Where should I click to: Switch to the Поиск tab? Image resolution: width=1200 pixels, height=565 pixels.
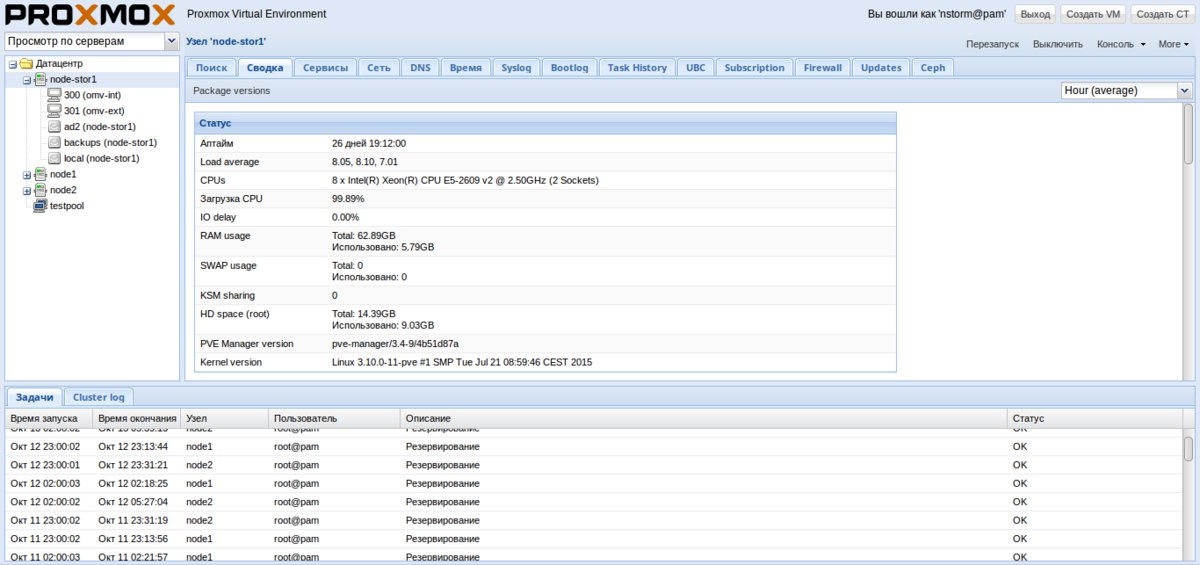pyautogui.click(x=212, y=68)
